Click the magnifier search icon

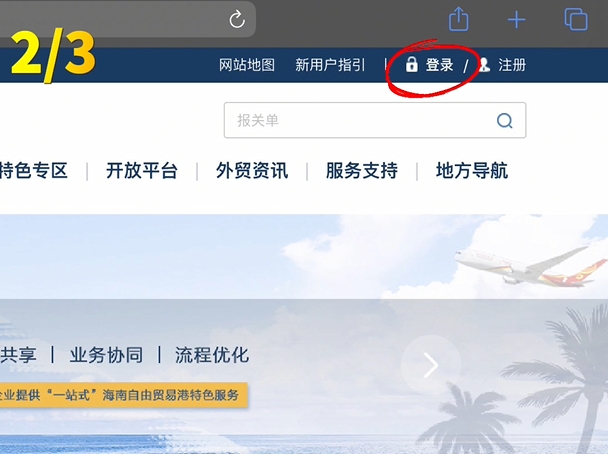point(504,121)
